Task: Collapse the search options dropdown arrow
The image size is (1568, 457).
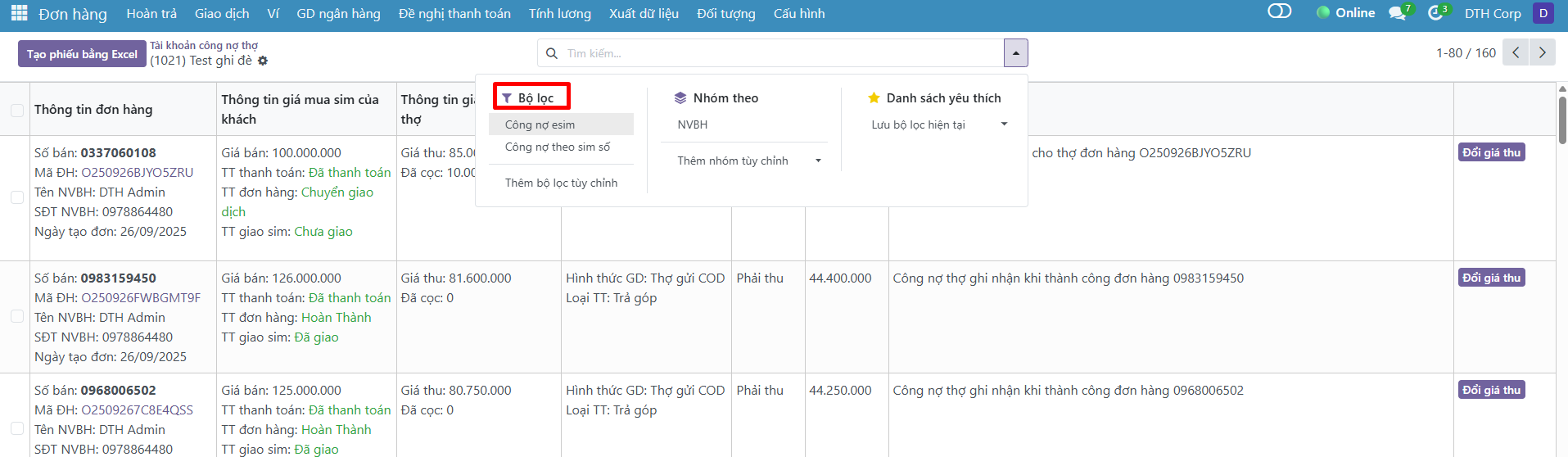Action: tap(1015, 53)
